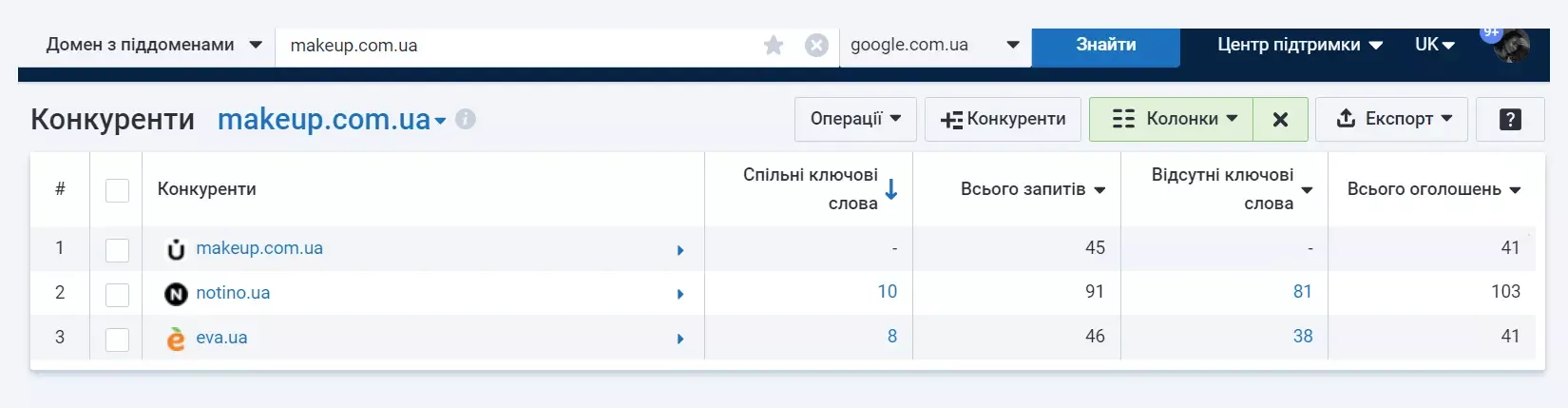This screenshot has width=1568, height=408.
Task: Click the Конкуренти page heading
Action: click(112, 120)
